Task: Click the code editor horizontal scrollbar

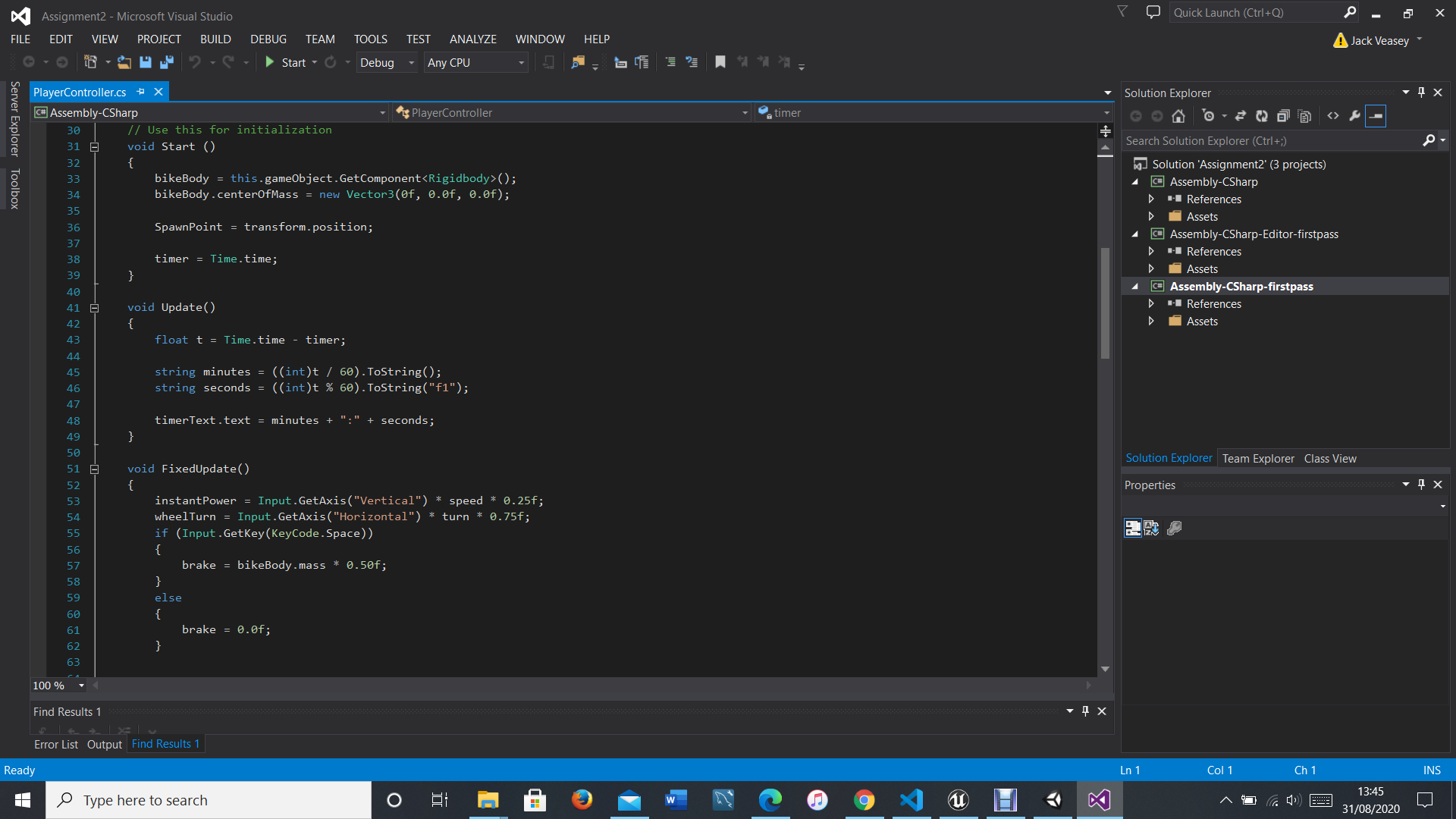Action: (591, 686)
